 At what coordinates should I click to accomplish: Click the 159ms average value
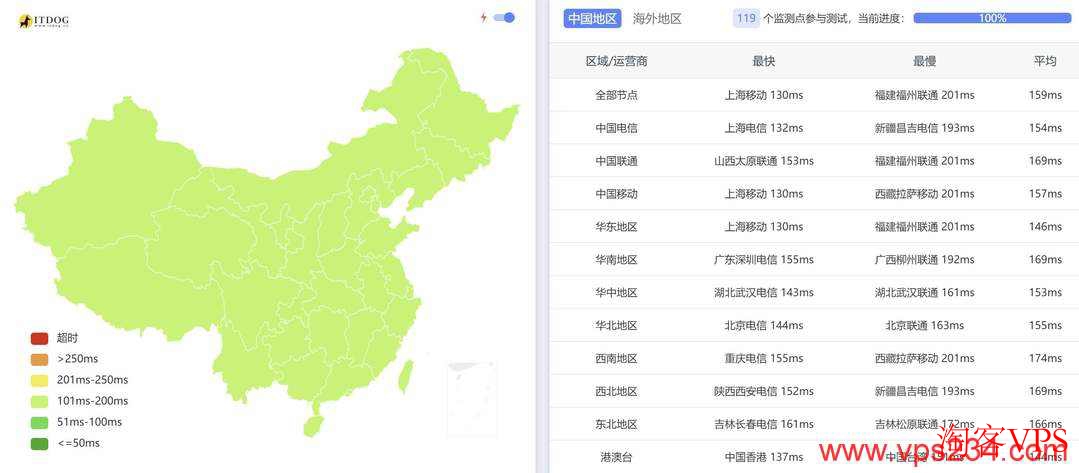1045,95
